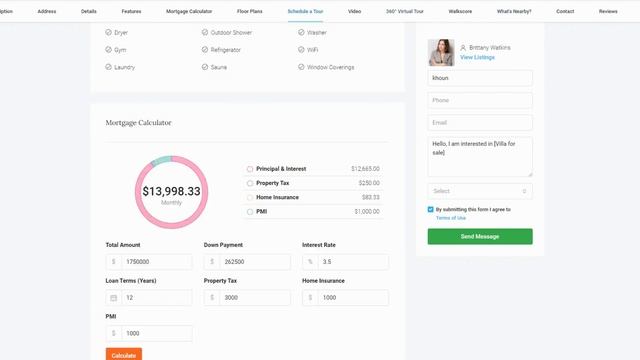The width and height of the screenshot is (640, 360).
Task: Go to the Reviews tab
Action: (608, 11)
